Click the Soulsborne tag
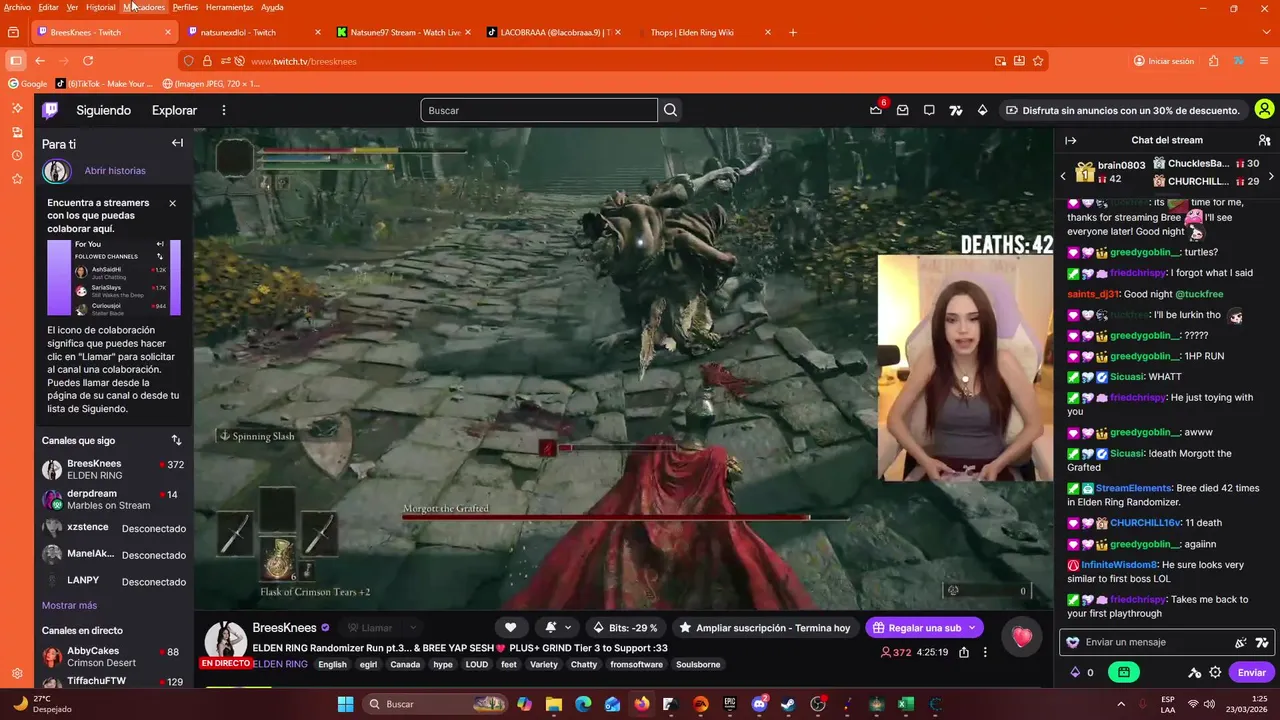 [698, 664]
